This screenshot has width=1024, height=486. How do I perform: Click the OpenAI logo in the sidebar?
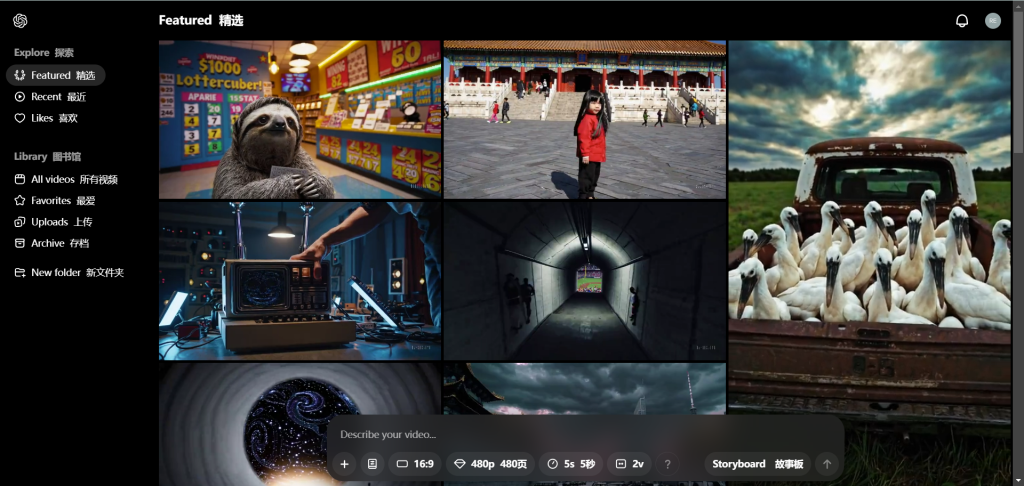(21, 21)
